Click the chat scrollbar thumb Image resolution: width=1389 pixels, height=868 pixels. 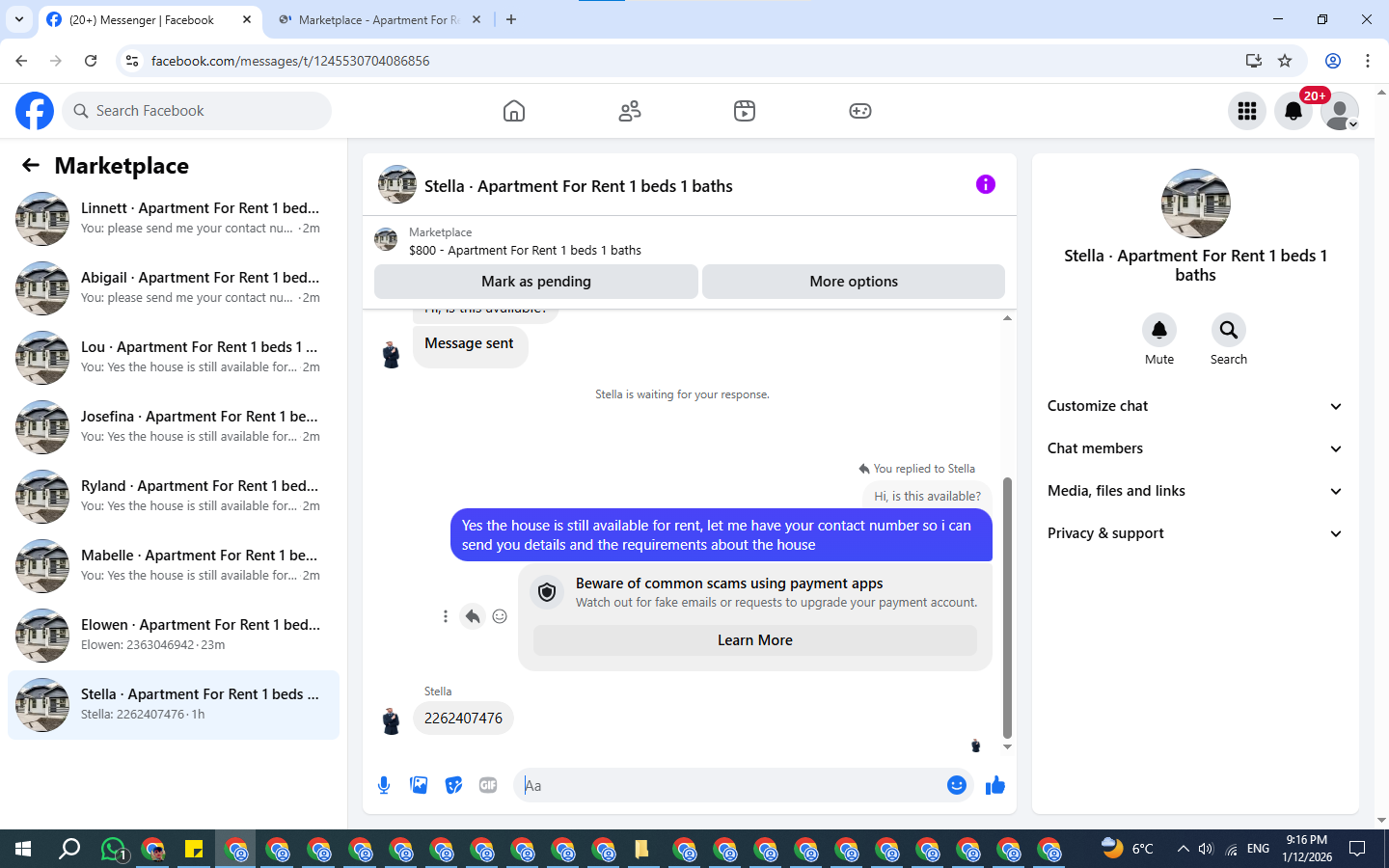(x=1007, y=608)
